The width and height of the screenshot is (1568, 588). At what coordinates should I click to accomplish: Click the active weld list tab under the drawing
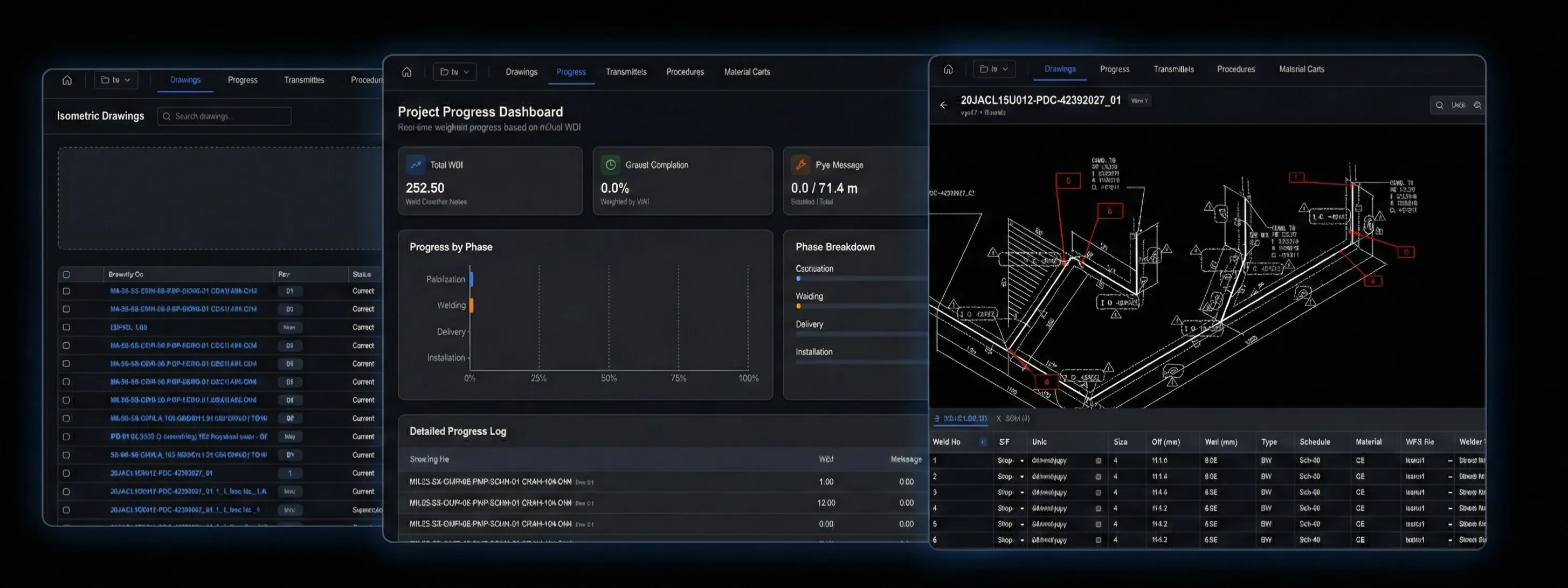tap(962, 419)
